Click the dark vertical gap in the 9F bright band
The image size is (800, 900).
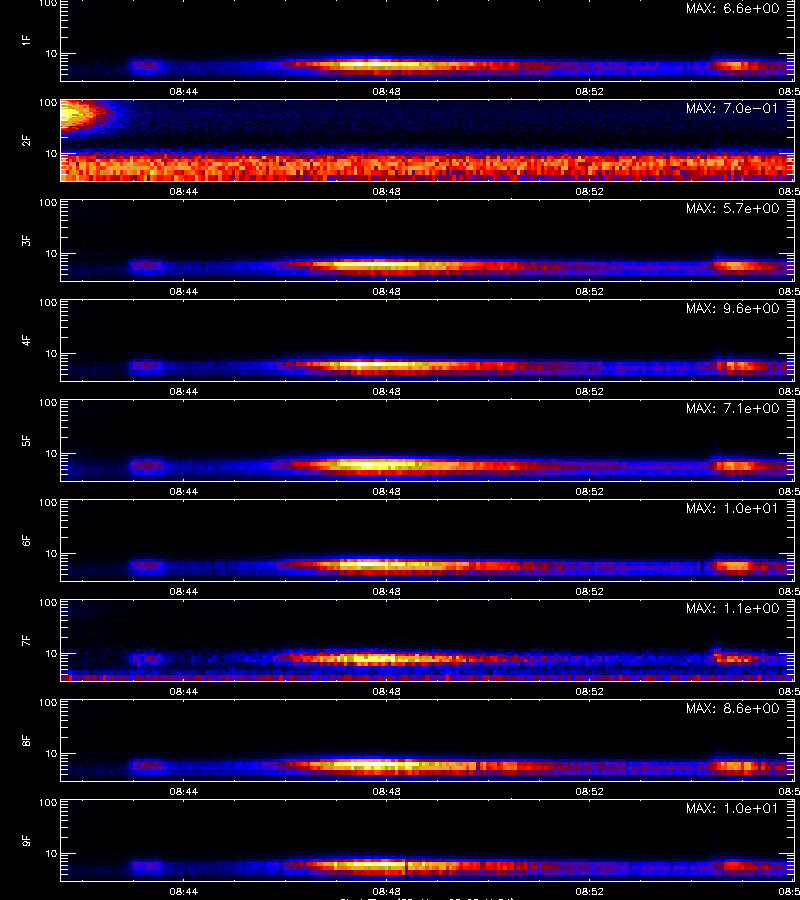[x=405, y=866]
